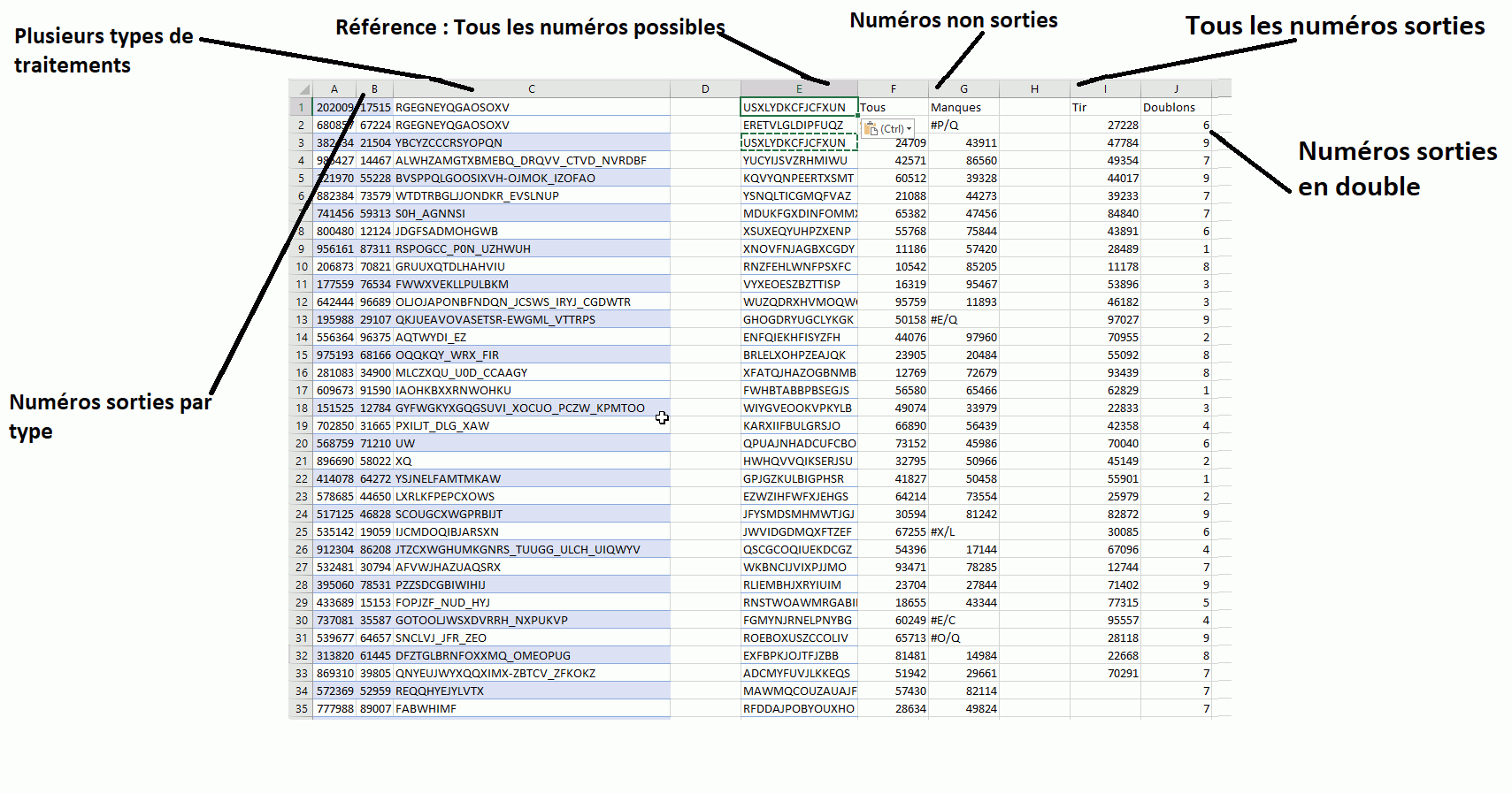Click cell BVSPPQLGOOSIXVH-OJMOK_IZOFAO
Viewport: 1512px width, 794px height.
pyautogui.click(x=532, y=178)
